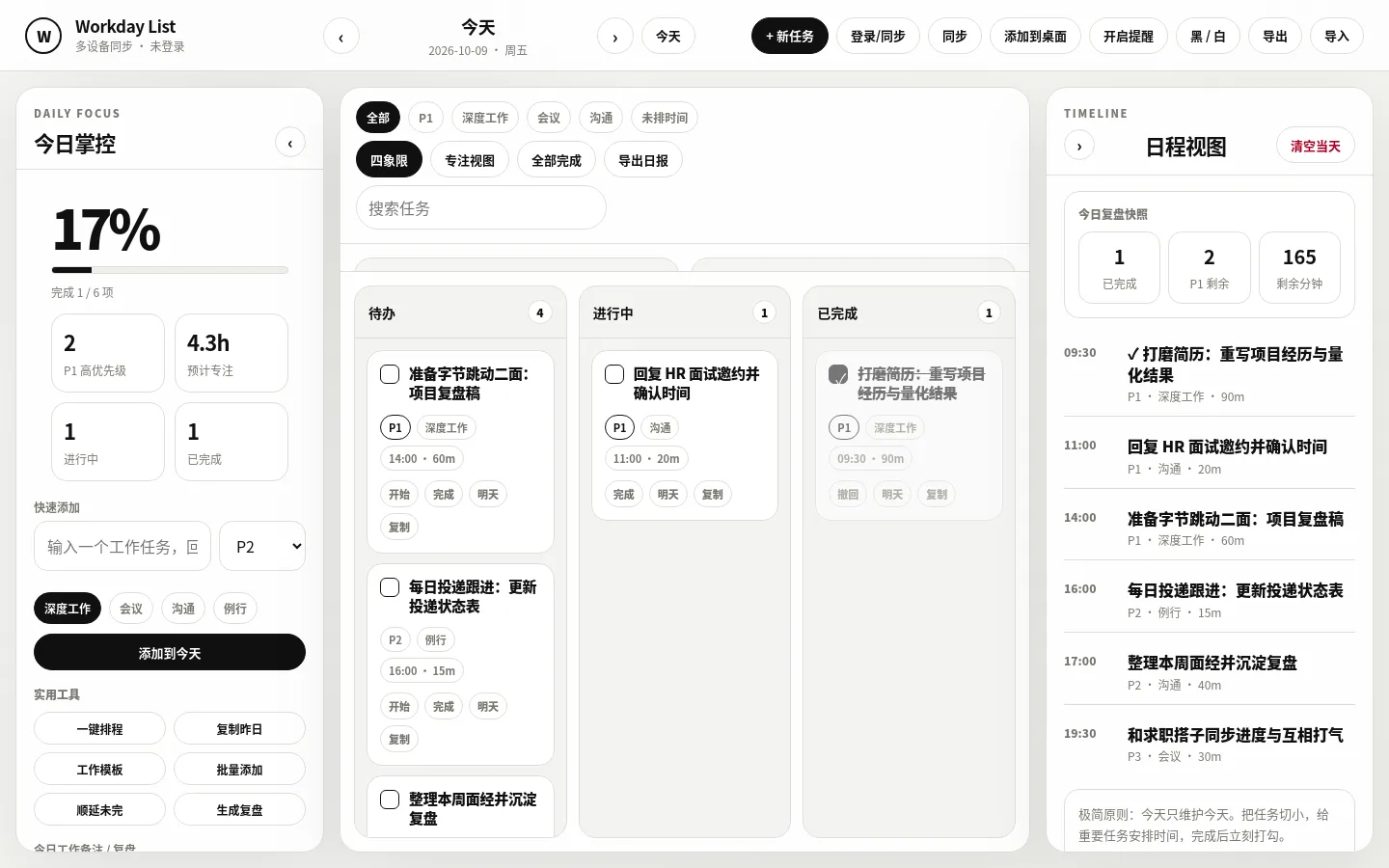The image size is (1389, 868).
Task: Click 生成复盘 tool button
Action: pyautogui.click(x=239, y=810)
